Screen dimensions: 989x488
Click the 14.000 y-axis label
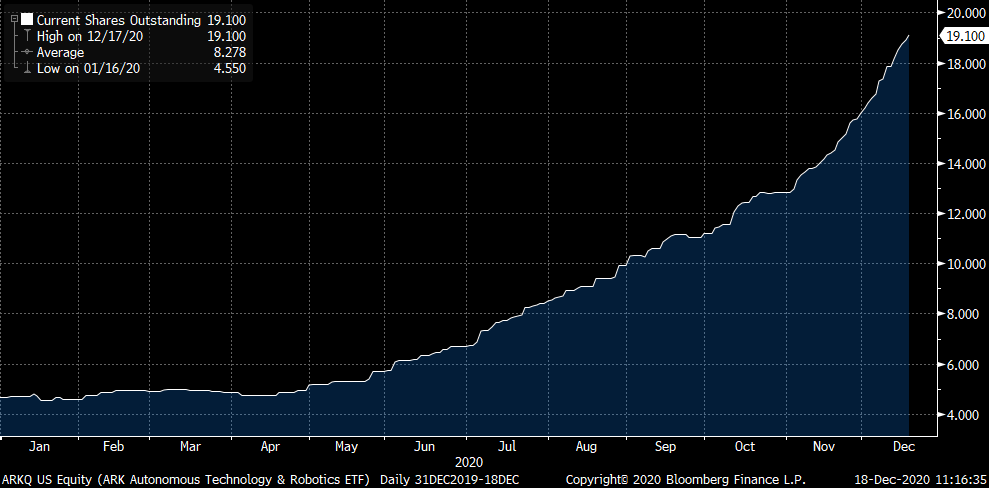pyautogui.click(x=966, y=164)
